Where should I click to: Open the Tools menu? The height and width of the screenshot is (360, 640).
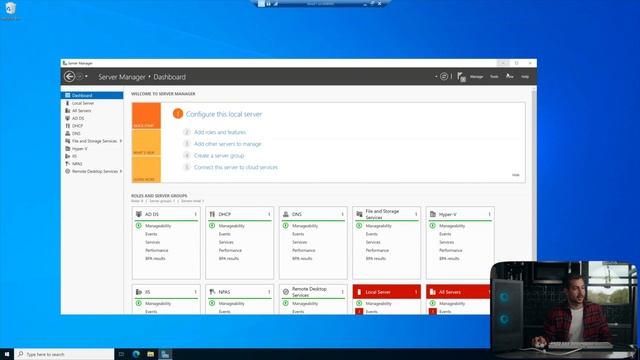point(494,76)
